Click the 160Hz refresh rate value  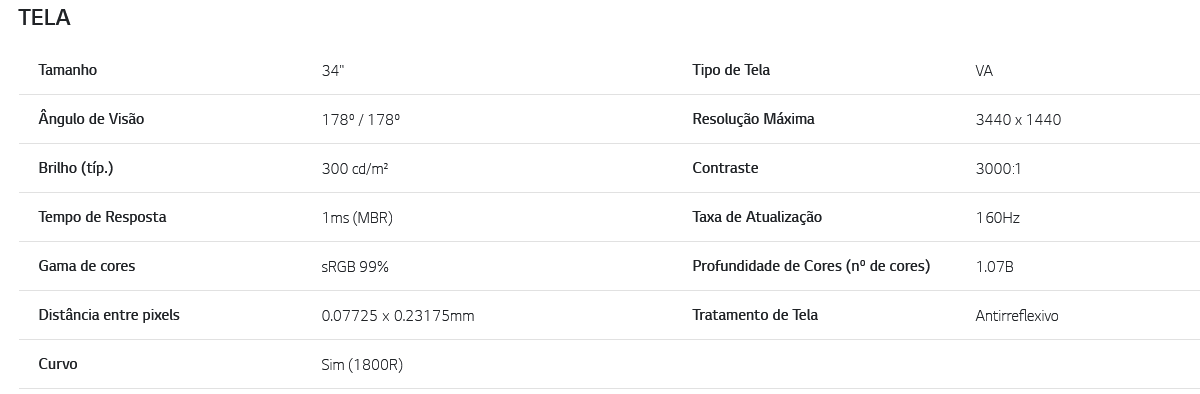998,218
